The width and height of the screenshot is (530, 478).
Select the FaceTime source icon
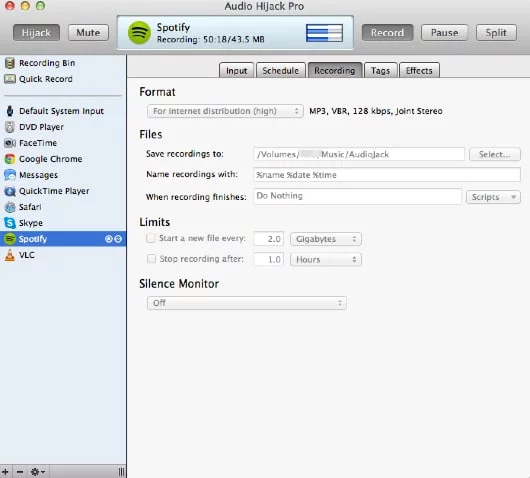10,143
